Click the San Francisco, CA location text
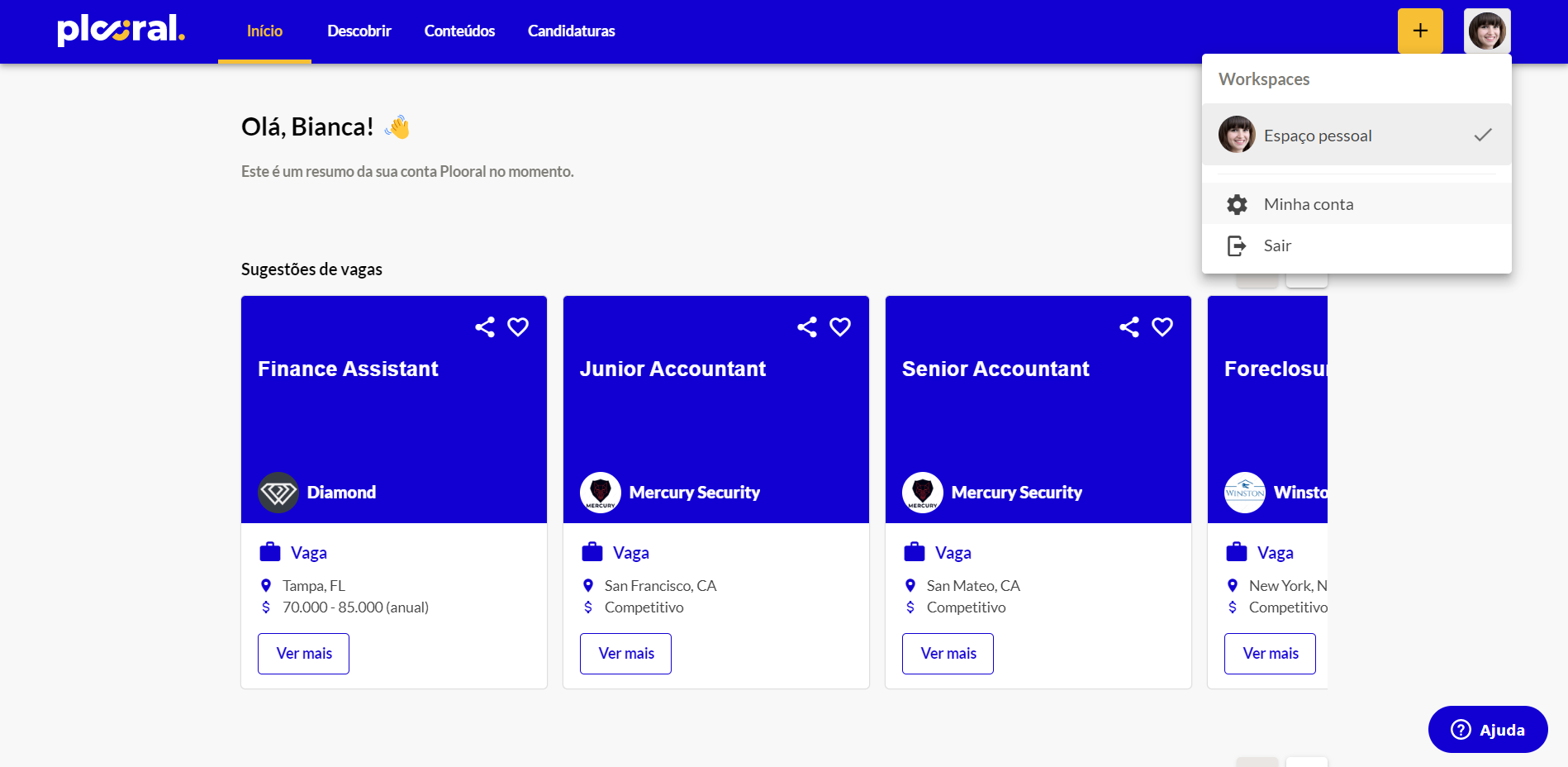The height and width of the screenshot is (767, 1568). pos(660,586)
